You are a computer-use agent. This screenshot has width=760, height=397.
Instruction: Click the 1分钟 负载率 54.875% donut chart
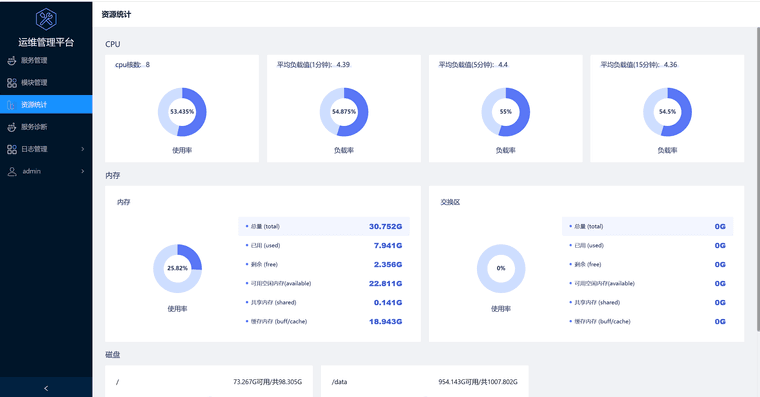tap(344, 112)
